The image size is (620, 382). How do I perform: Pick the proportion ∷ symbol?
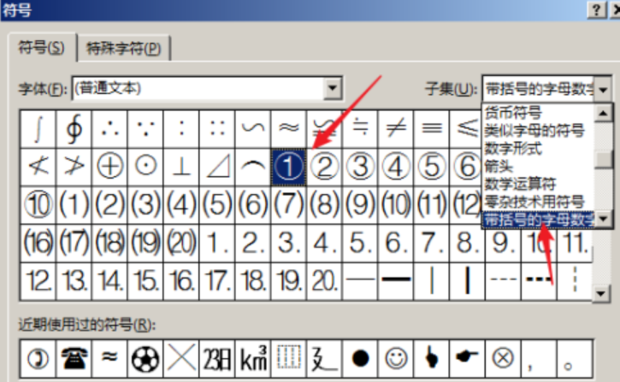point(217,129)
